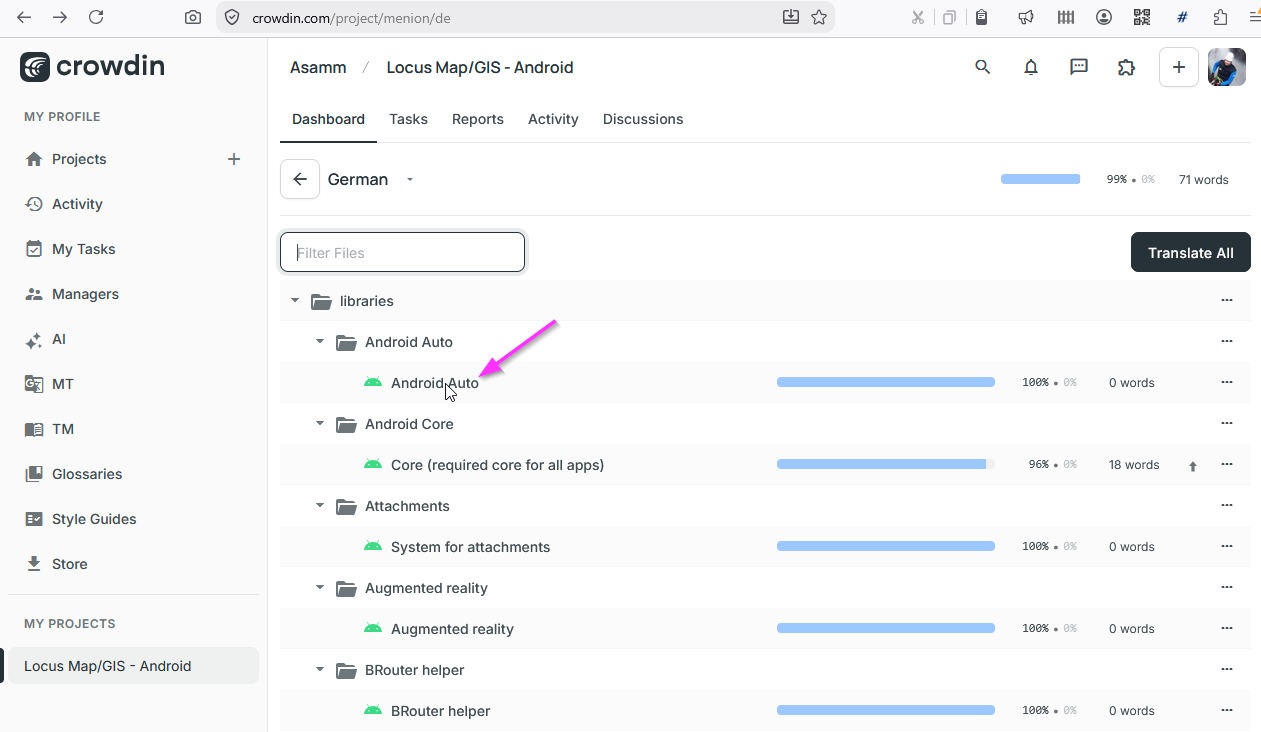
Task: Switch to the Reports tab
Action: [478, 119]
